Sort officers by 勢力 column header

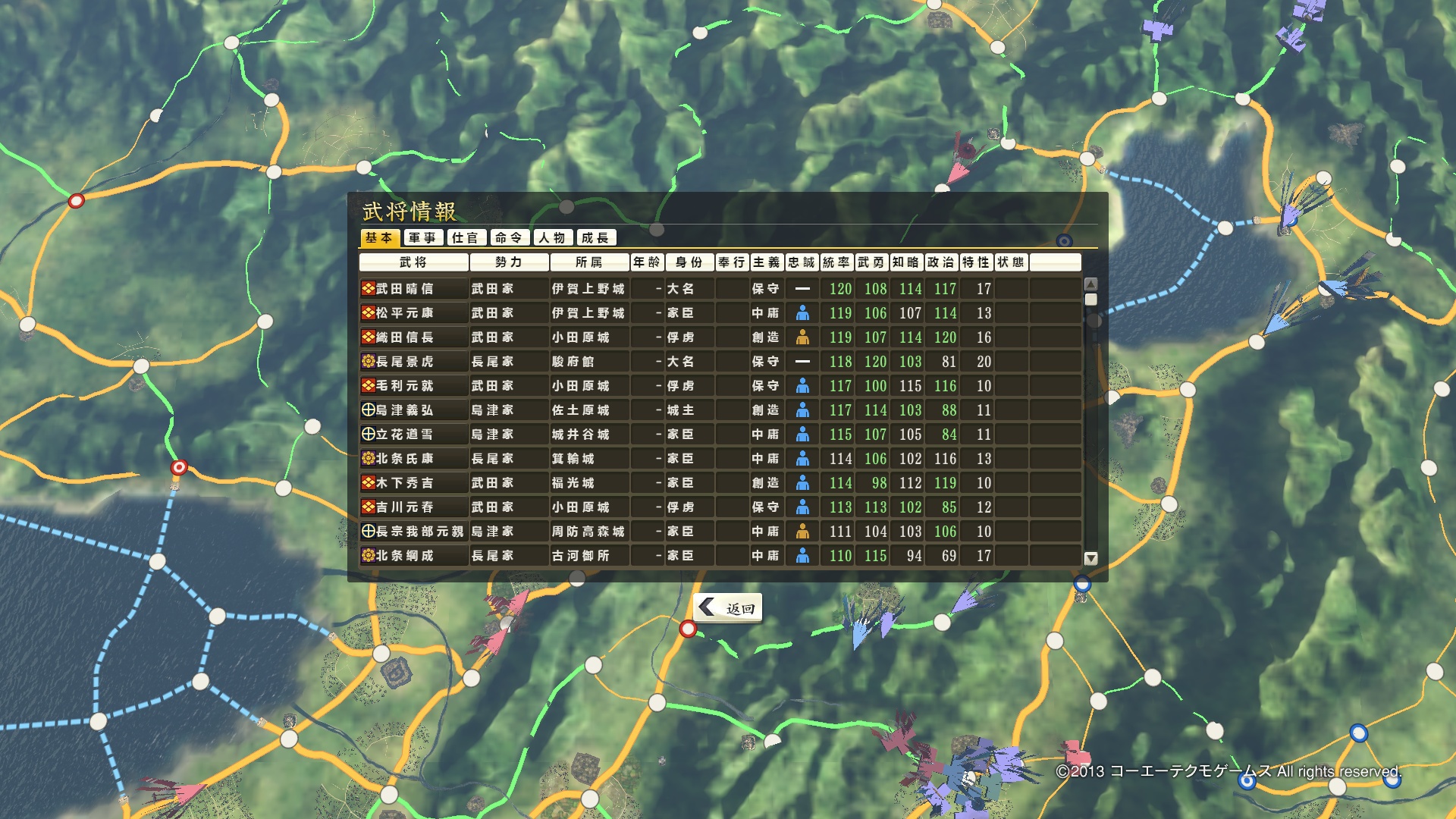tap(509, 262)
